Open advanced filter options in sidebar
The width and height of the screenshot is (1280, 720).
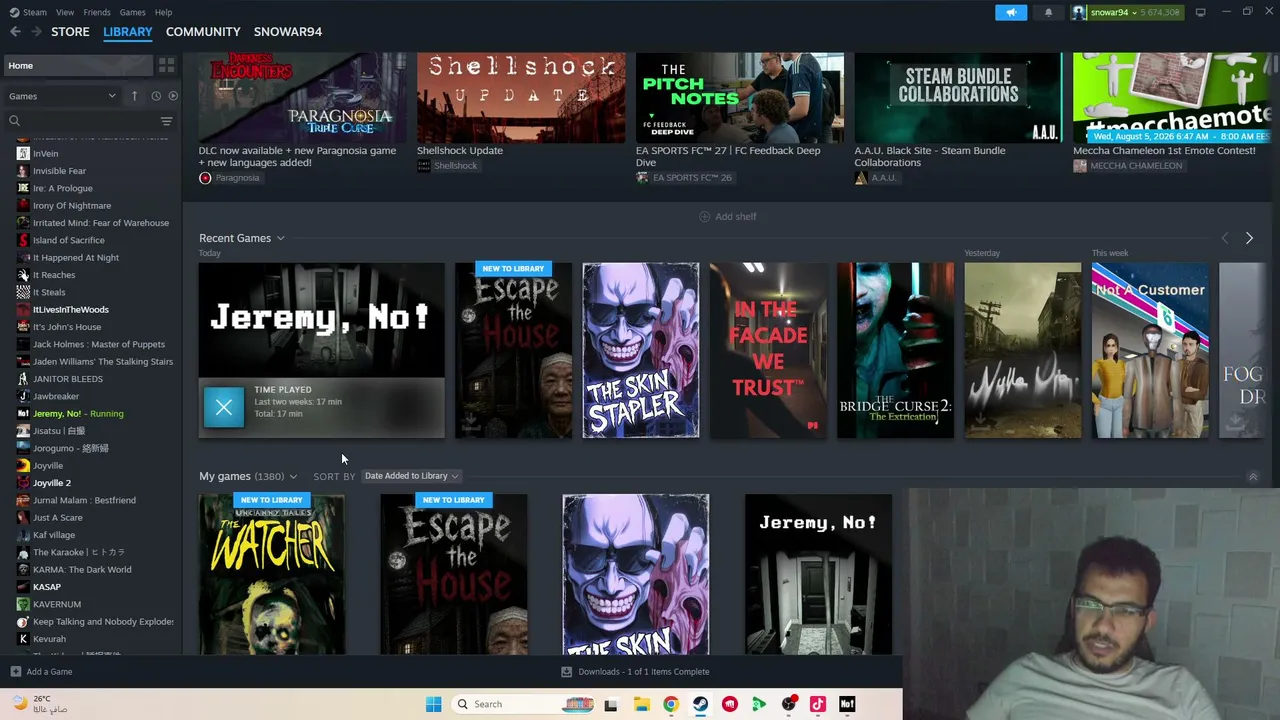166,121
